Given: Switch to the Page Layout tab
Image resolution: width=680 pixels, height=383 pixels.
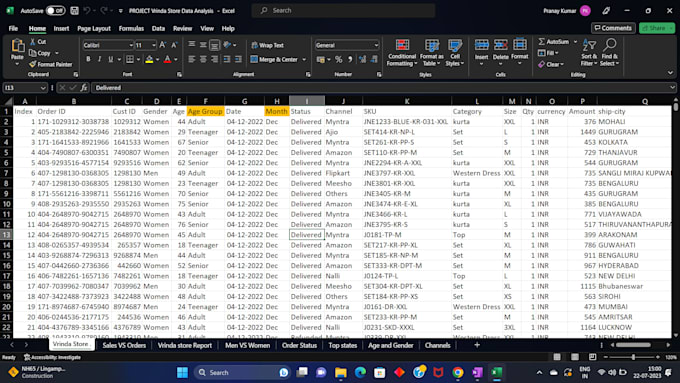Looking at the screenshot, I should (94, 28).
